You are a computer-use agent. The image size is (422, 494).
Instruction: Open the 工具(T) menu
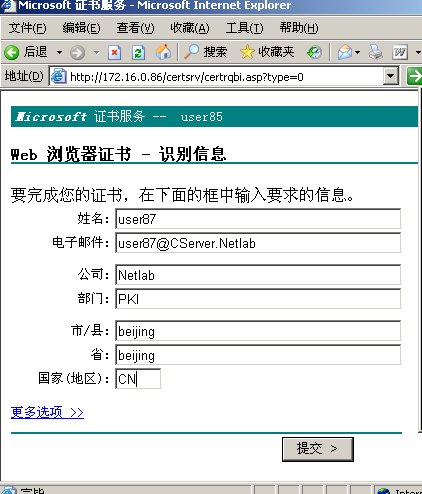coord(244,28)
